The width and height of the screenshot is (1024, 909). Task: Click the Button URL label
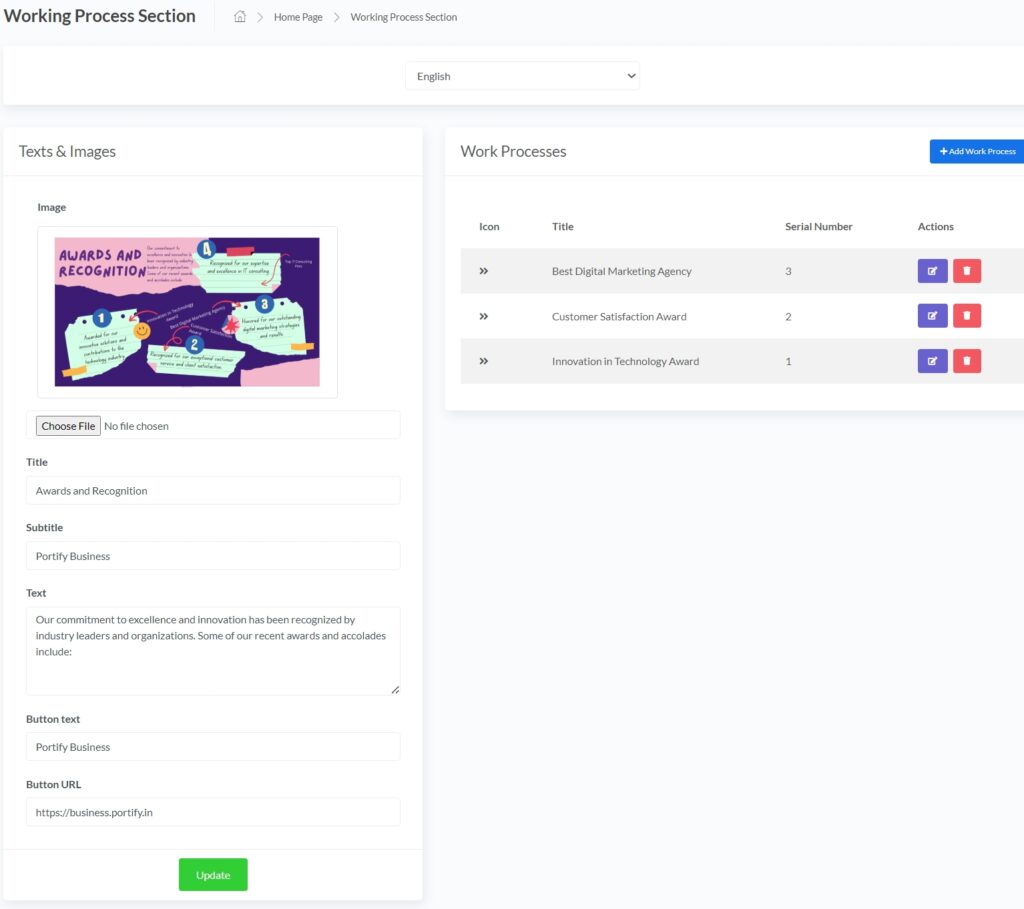pyautogui.click(x=54, y=784)
